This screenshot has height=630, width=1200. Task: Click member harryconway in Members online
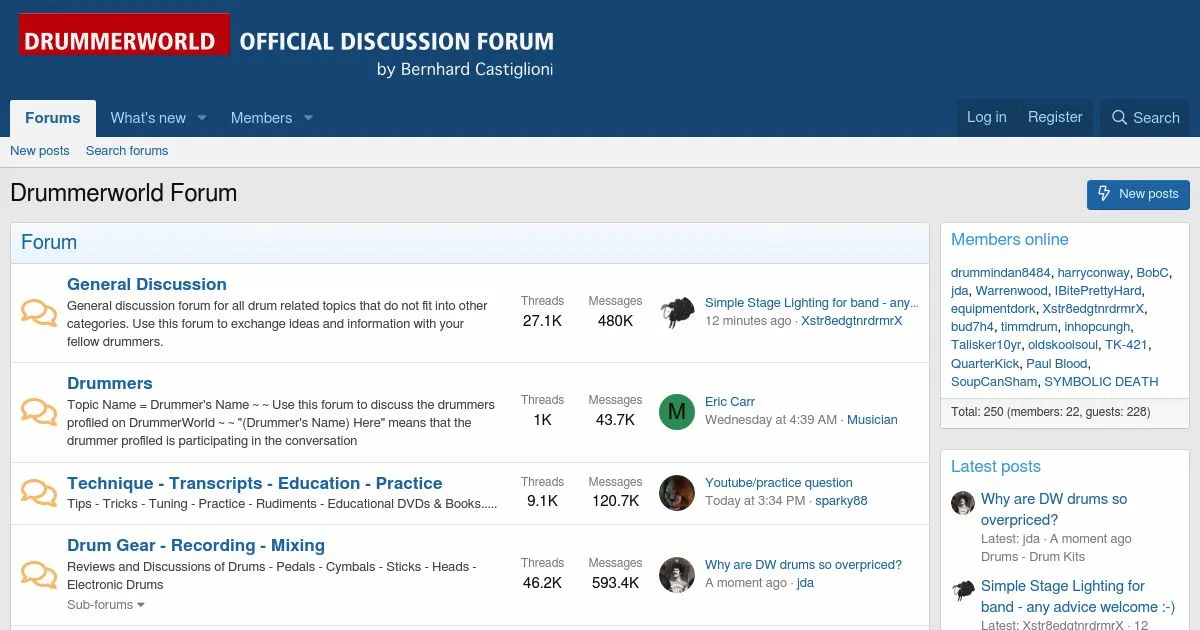(1093, 273)
